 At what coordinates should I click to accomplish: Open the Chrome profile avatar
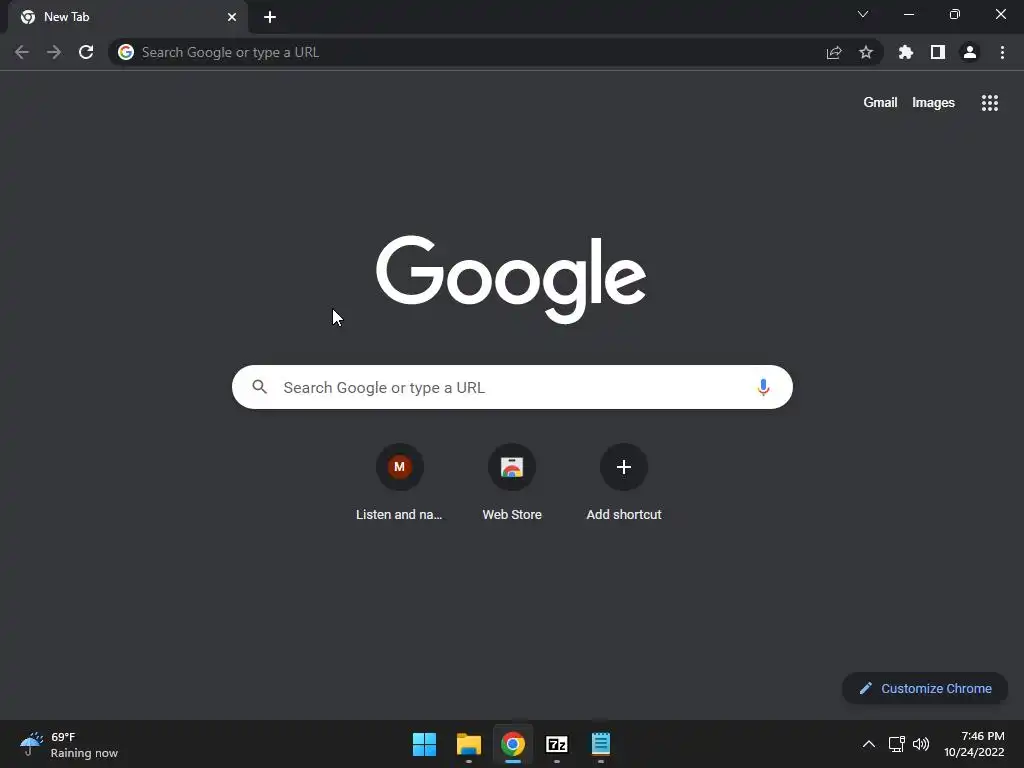(970, 52)
